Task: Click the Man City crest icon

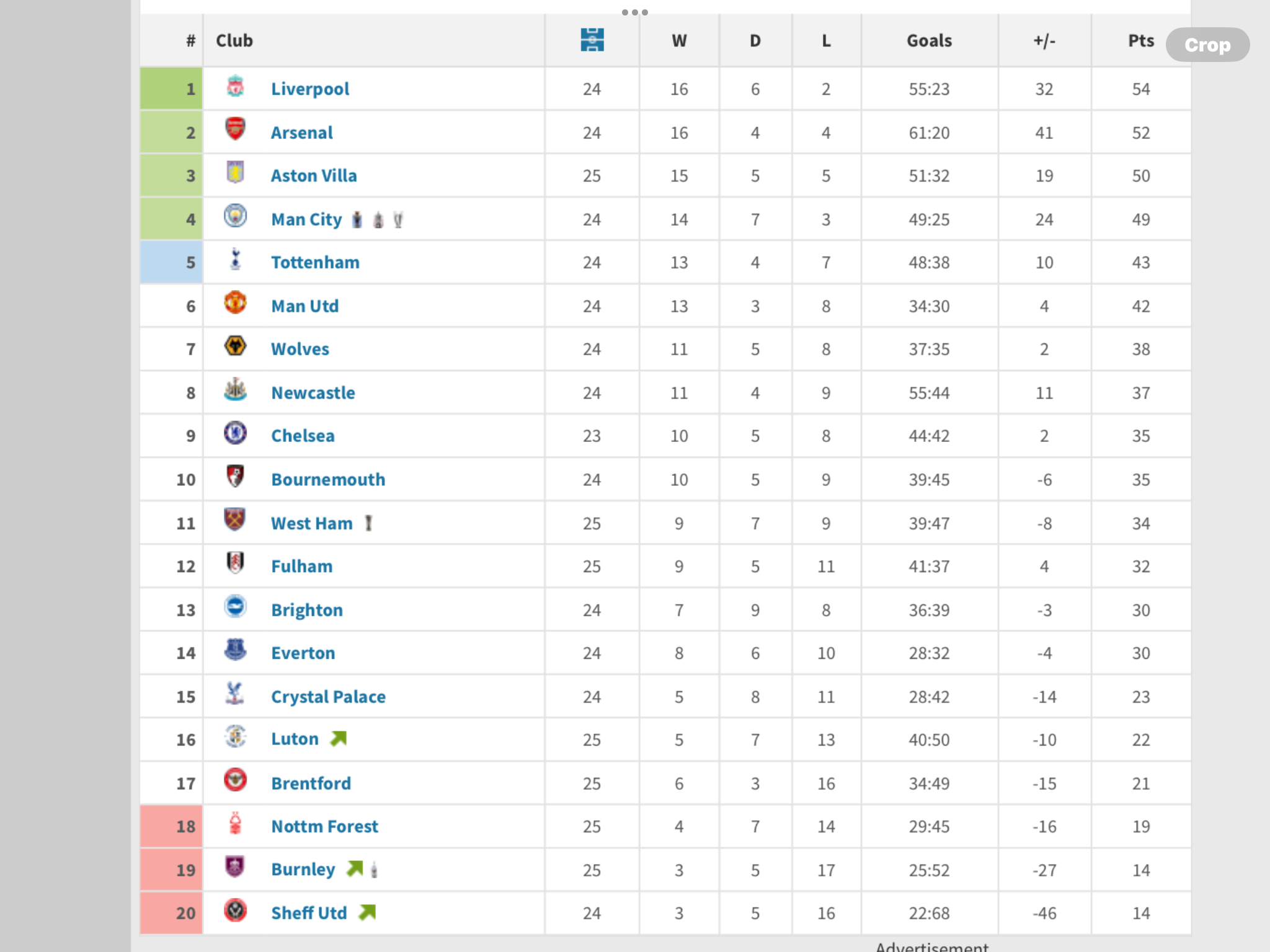Action: [x=235, y=216]
